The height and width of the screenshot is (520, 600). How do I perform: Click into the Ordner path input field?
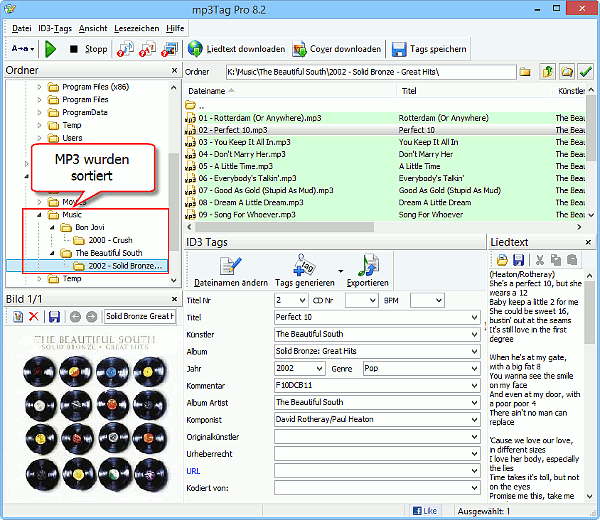(371, 72)
